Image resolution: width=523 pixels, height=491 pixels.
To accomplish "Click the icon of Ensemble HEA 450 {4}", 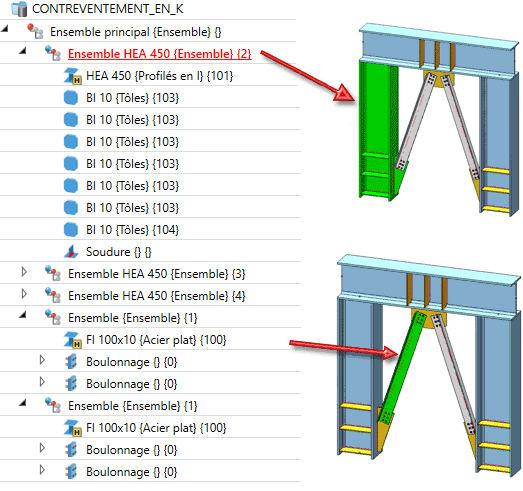I will (x=53, y=295).
